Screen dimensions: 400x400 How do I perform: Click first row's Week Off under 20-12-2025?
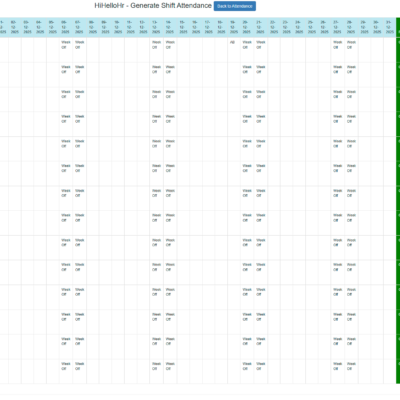pos(247,45)
